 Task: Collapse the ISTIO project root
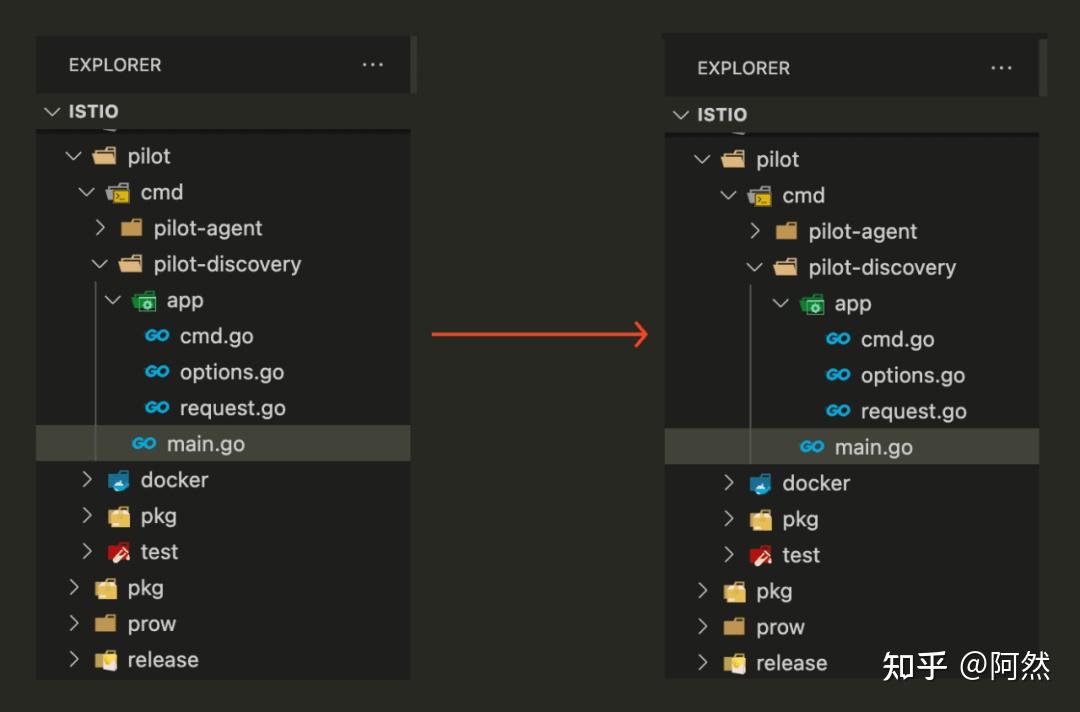point(52,112)
